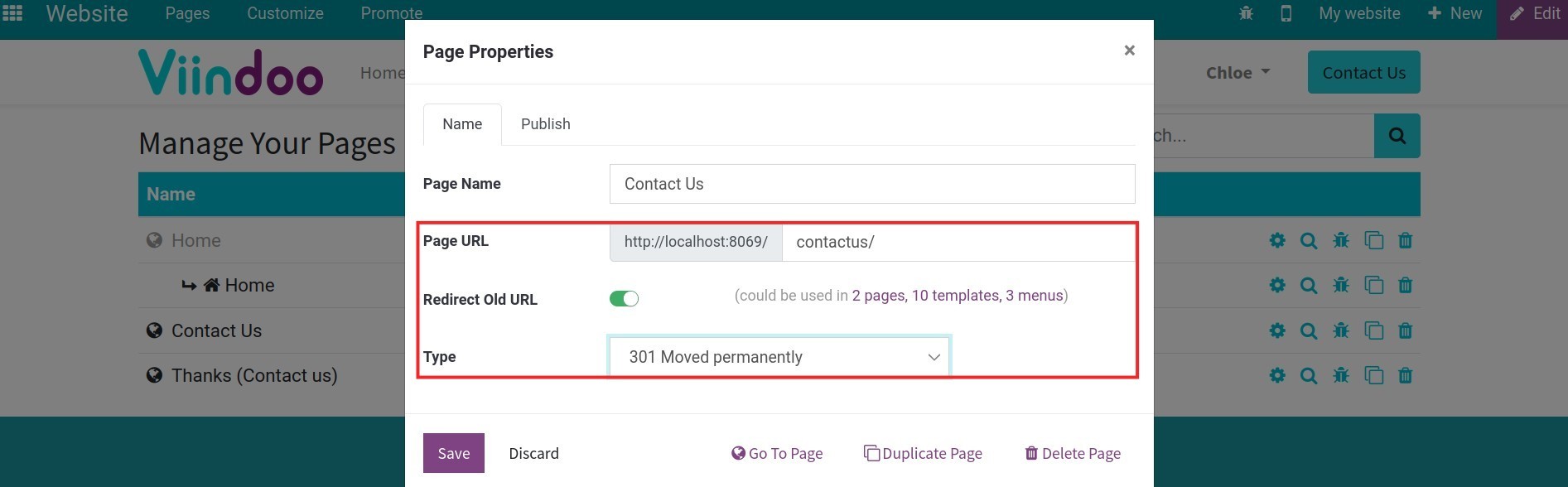This screenshot has width=1568, height=487.
Task: Trash icon in nested Home row
Action: (1405, 285)
